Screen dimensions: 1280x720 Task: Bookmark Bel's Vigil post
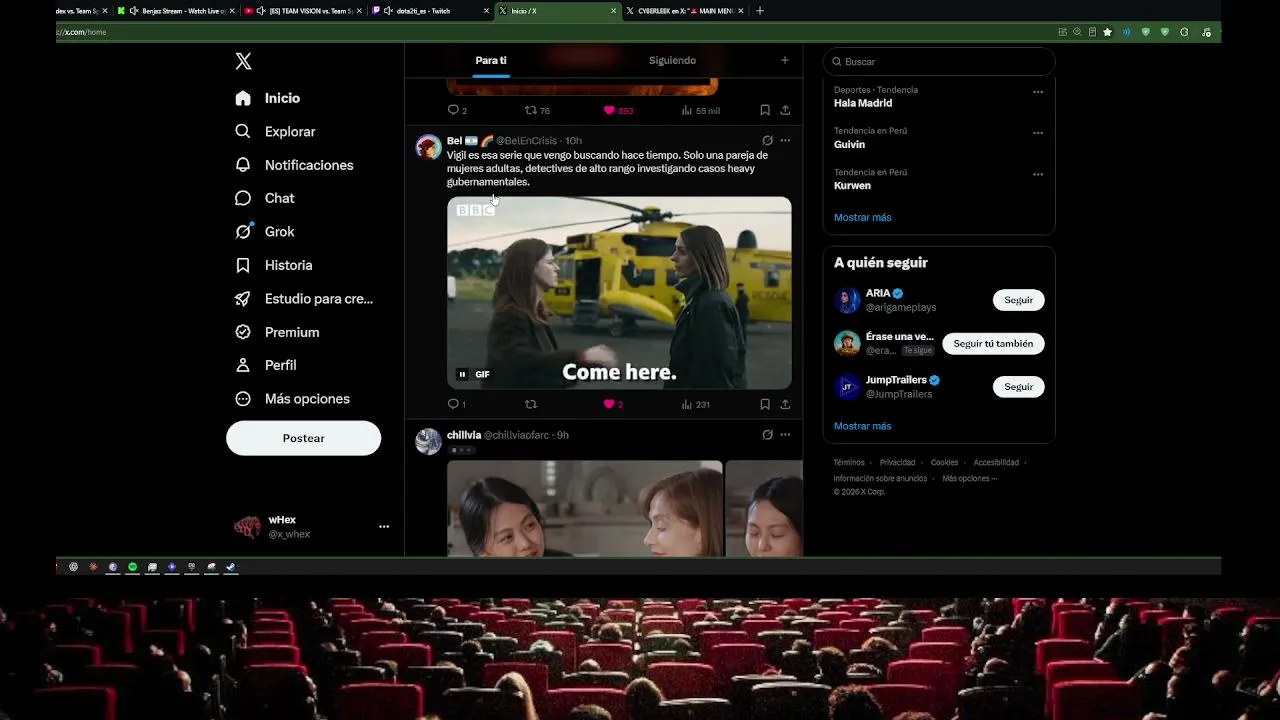tap(765, 404)
